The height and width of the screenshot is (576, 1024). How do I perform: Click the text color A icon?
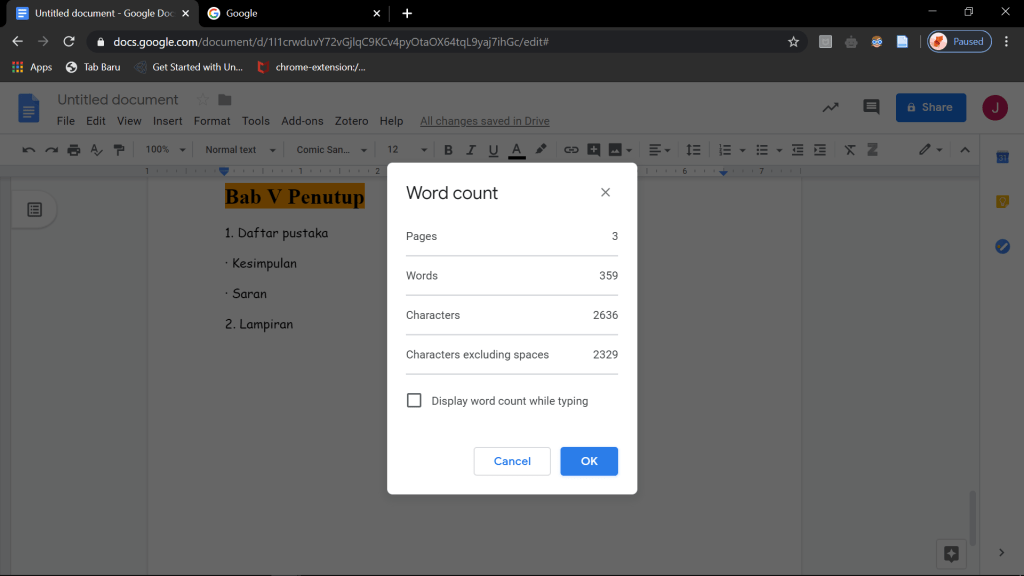click(x=517, y=150)
